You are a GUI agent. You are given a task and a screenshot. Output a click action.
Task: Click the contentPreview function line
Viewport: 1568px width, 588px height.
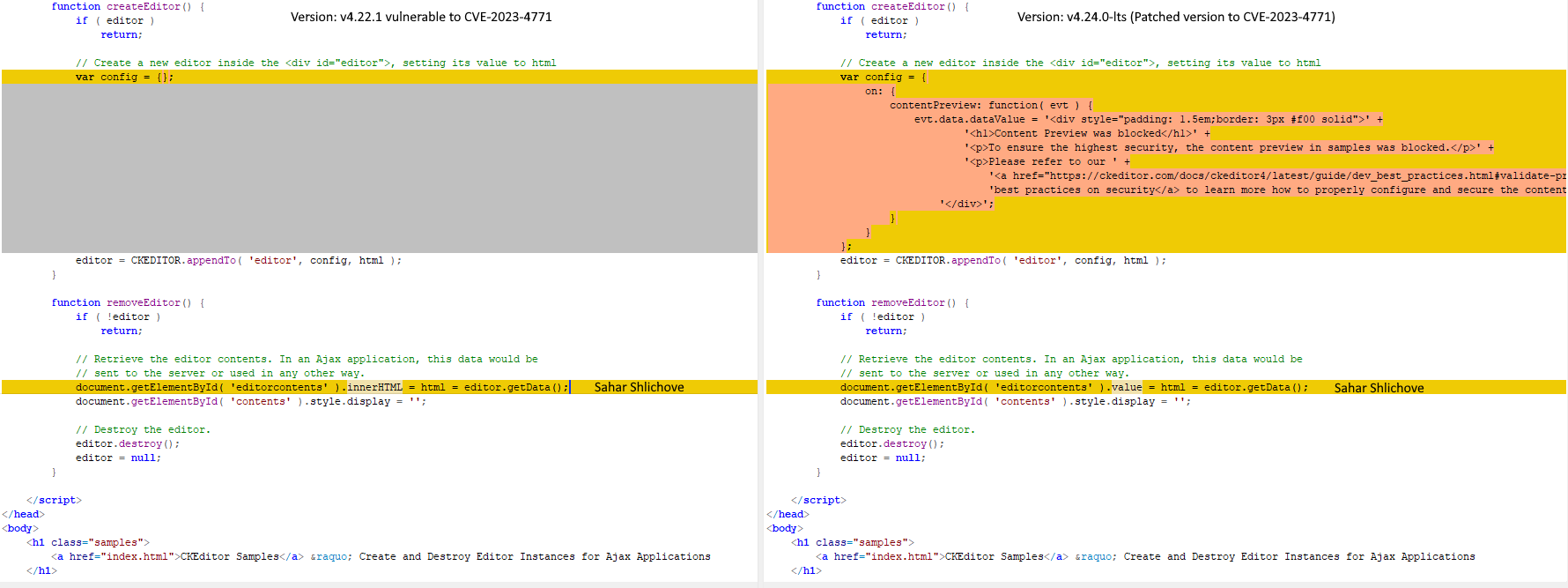tap(991, 105)
